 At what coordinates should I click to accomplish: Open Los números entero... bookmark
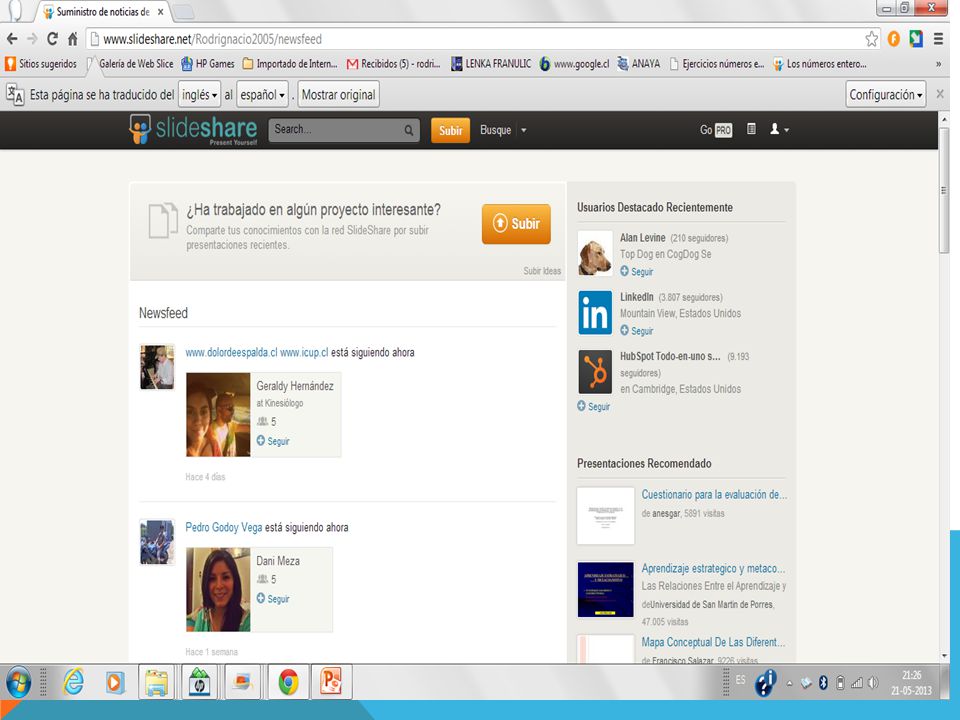[x=820, y=64]
